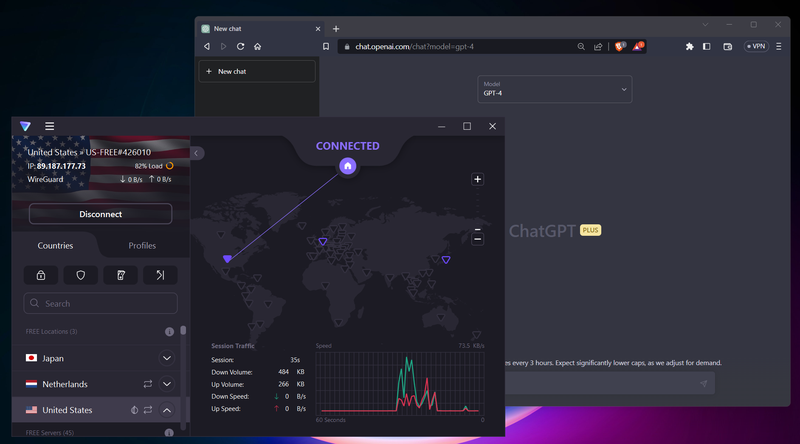Click the zoom magnifier in address bar
800x444 pixels.
(x=581, y=46)
